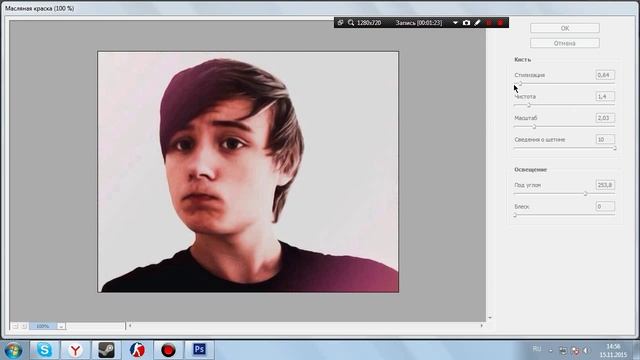Pause recording with the red pause button
640x360 pixels.
pos(489,23)
